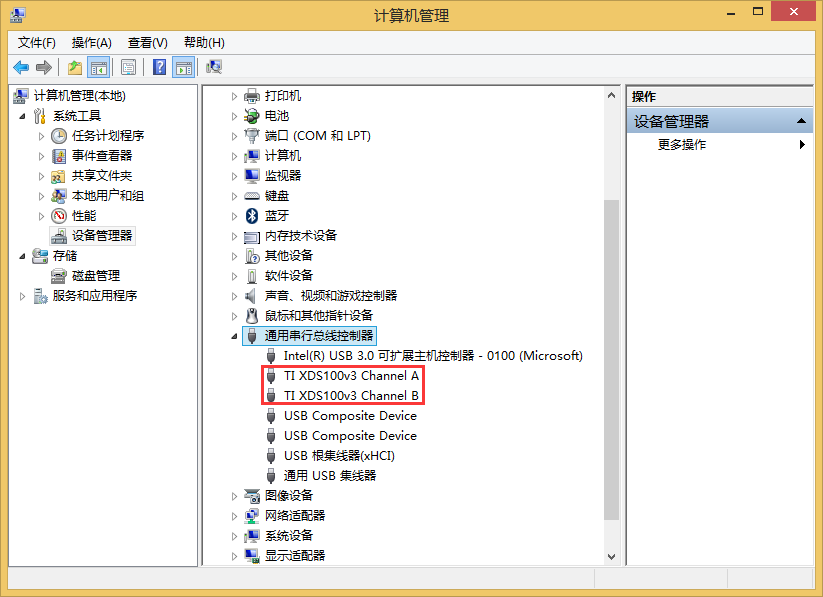823x597 pixels.
Task: Open the 帮助(H) menu
Action: coord(204,43)
